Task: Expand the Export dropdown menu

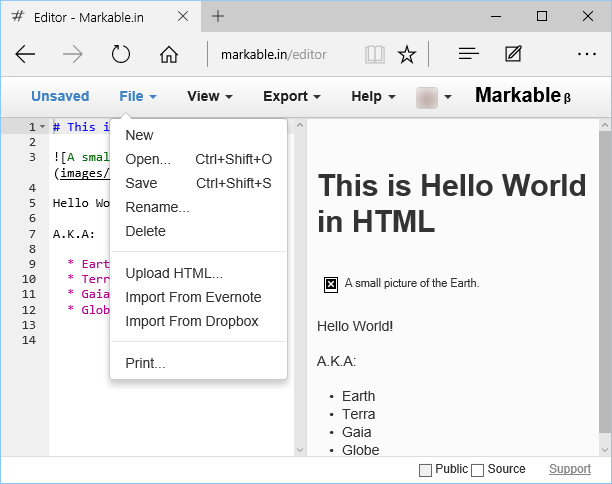Action: coord(292,96)
